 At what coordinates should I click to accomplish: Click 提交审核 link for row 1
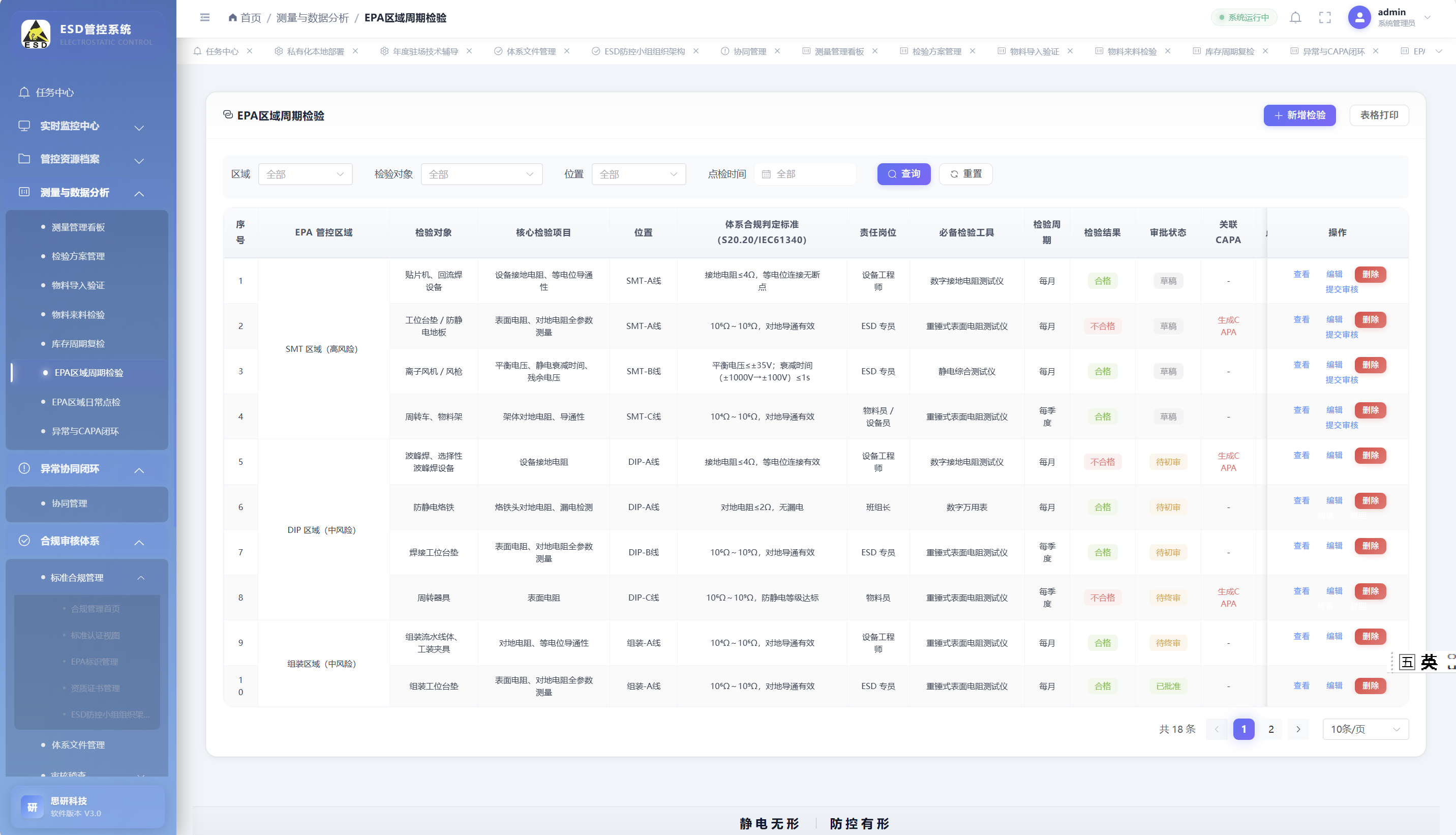point(1341,289)
